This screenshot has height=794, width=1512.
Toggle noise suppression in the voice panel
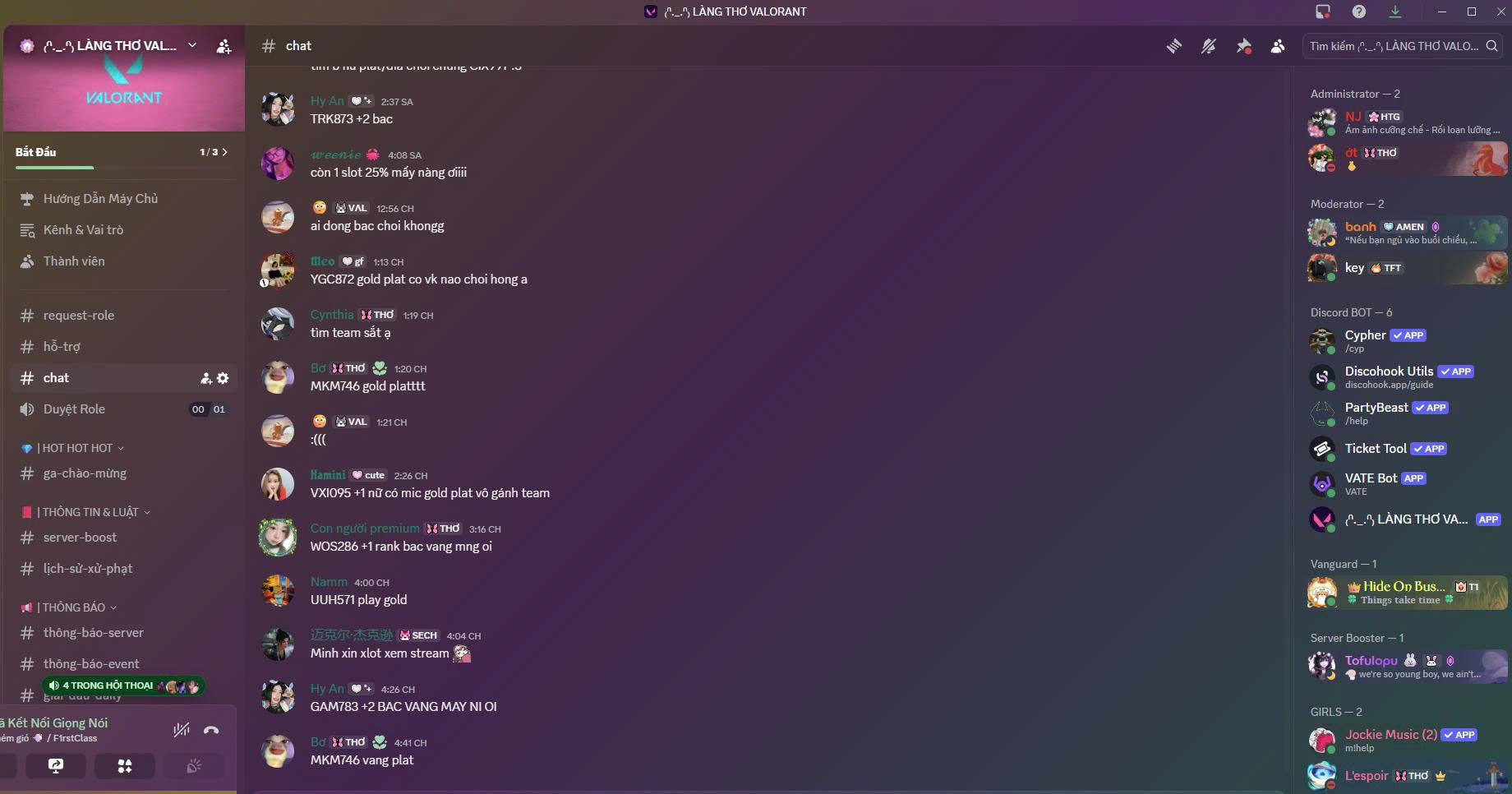tap(182, 730)
